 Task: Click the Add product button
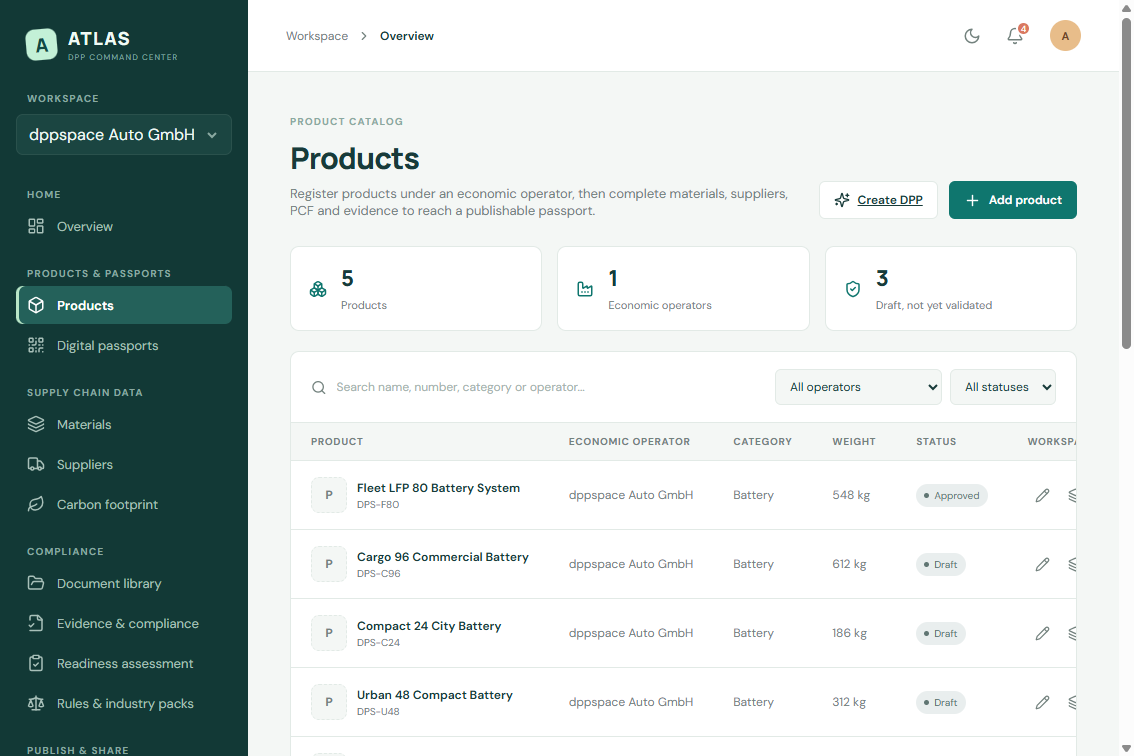(x=1012, y=200)
